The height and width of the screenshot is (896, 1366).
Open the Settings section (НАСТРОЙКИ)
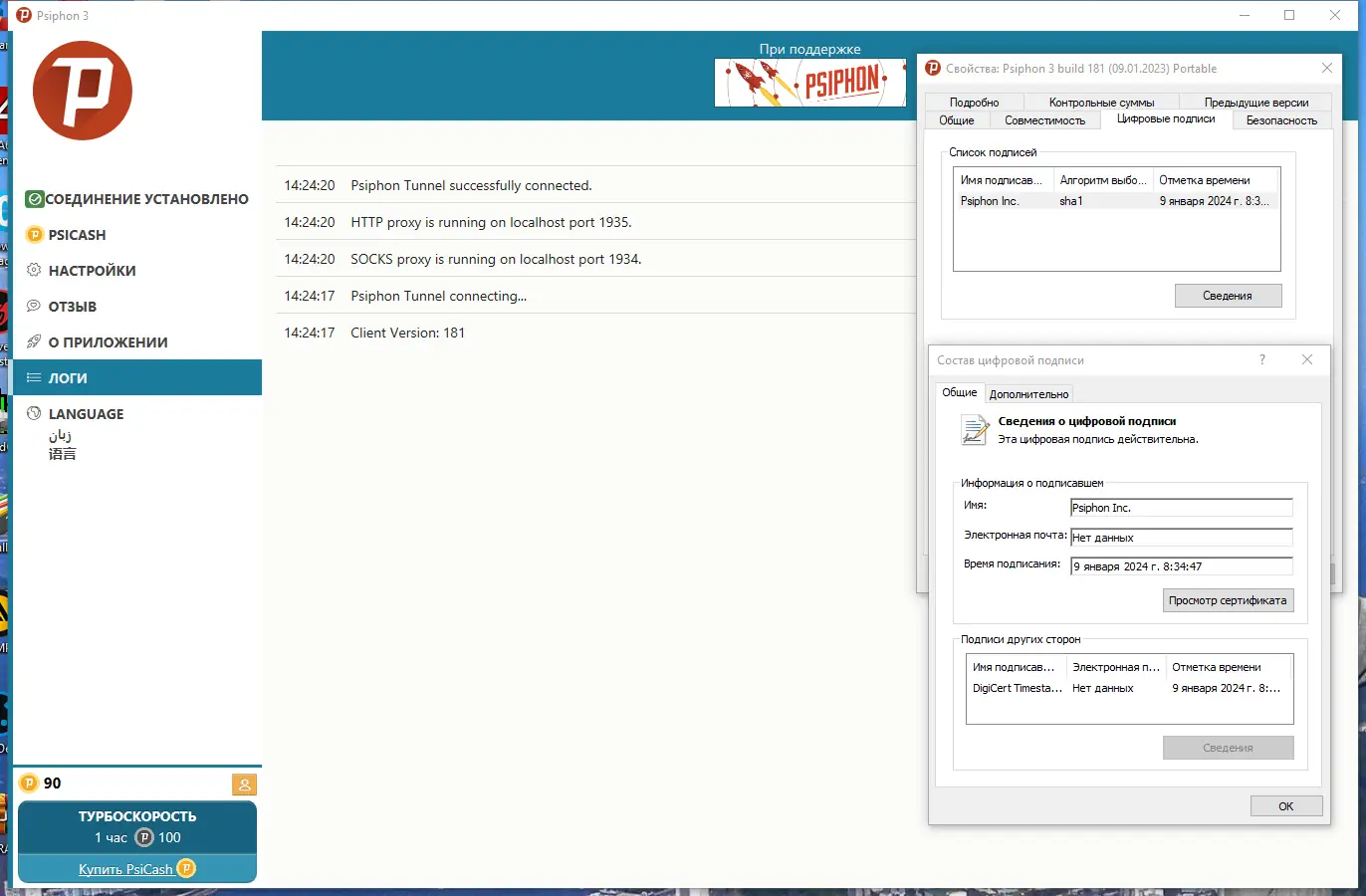tap(92, 271)
